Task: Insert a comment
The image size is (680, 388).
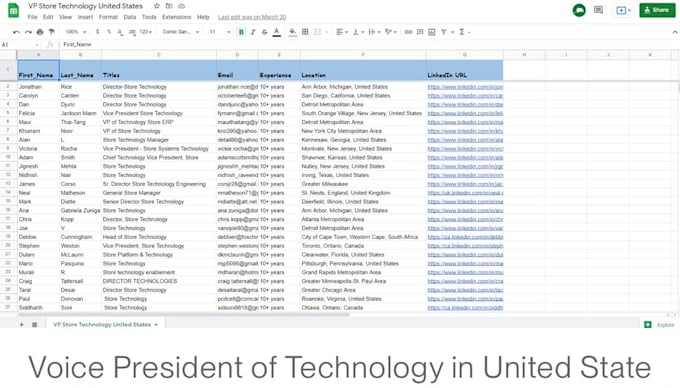Action: click(x=420, y=32)
